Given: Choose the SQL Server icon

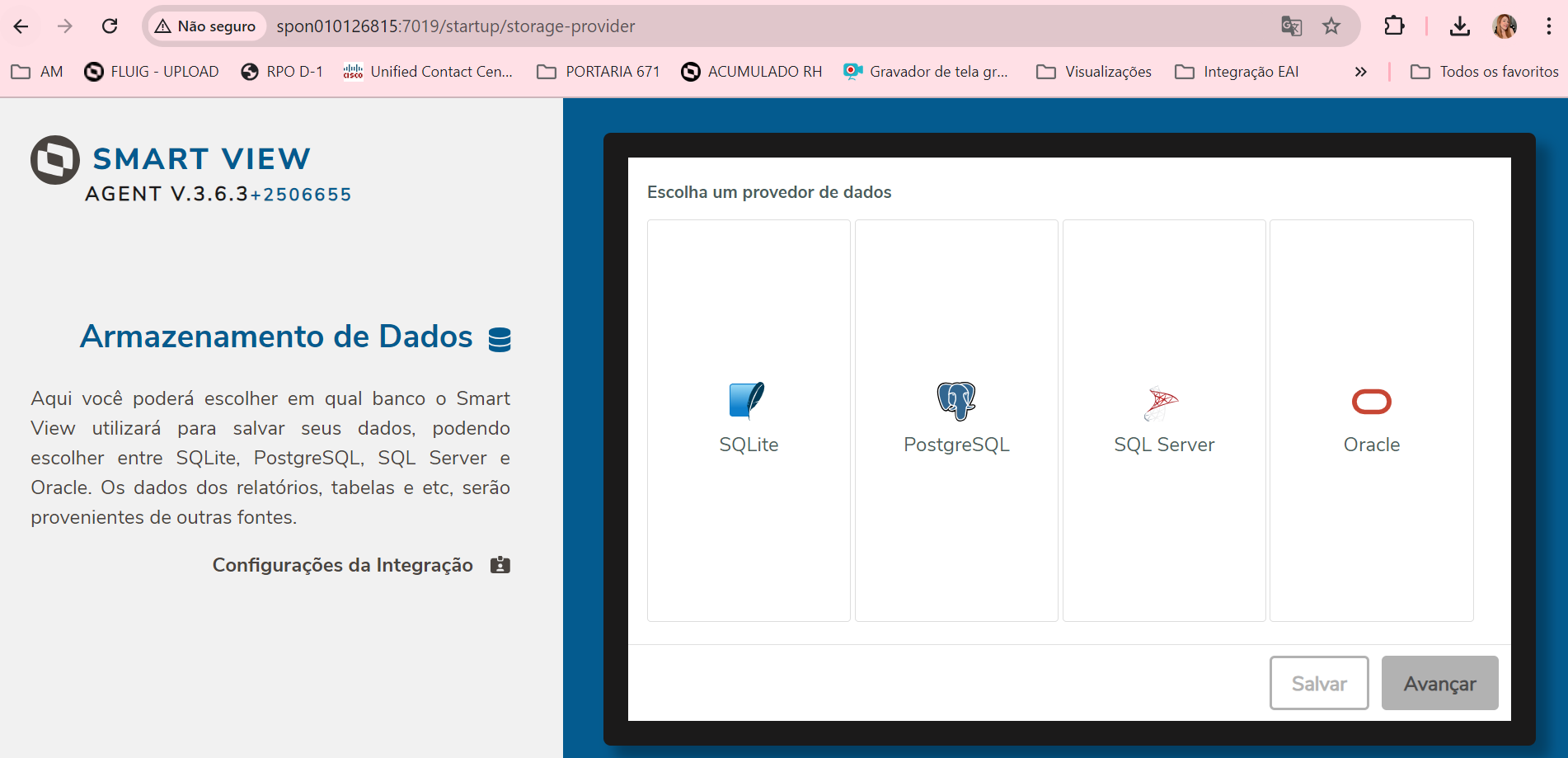Looking at the screenshot, I should [x=1162, y=403].
